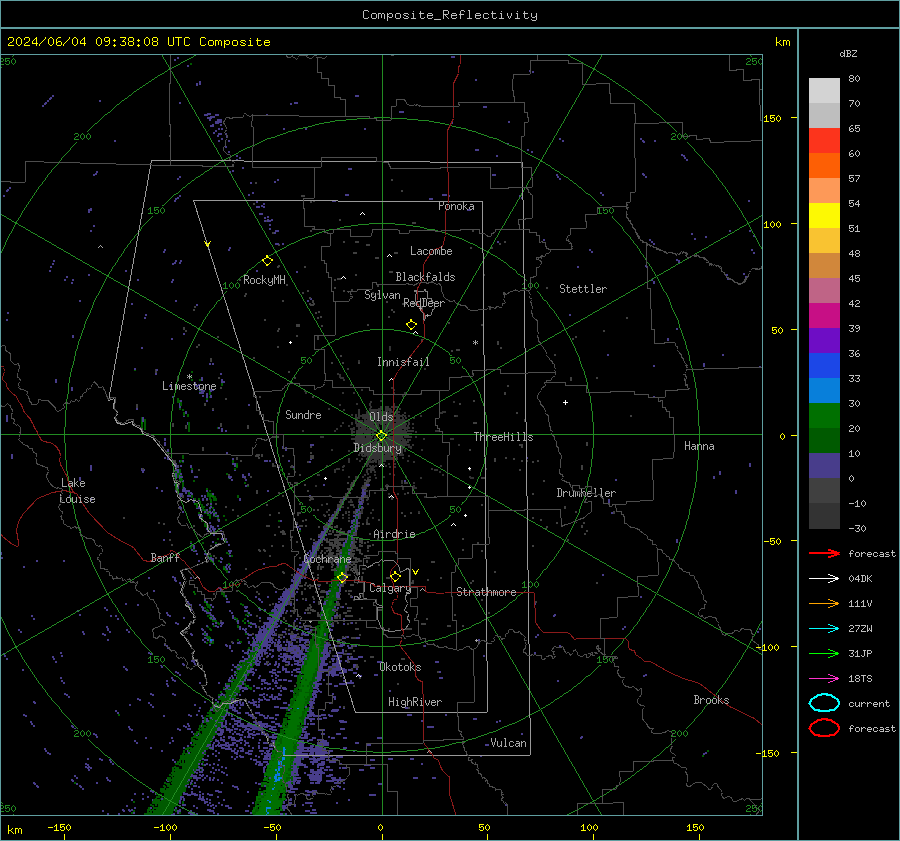The image size is (900, 841).
Task: Click the green 31JP arrow in legend
Action: click(x=824, y=653)
